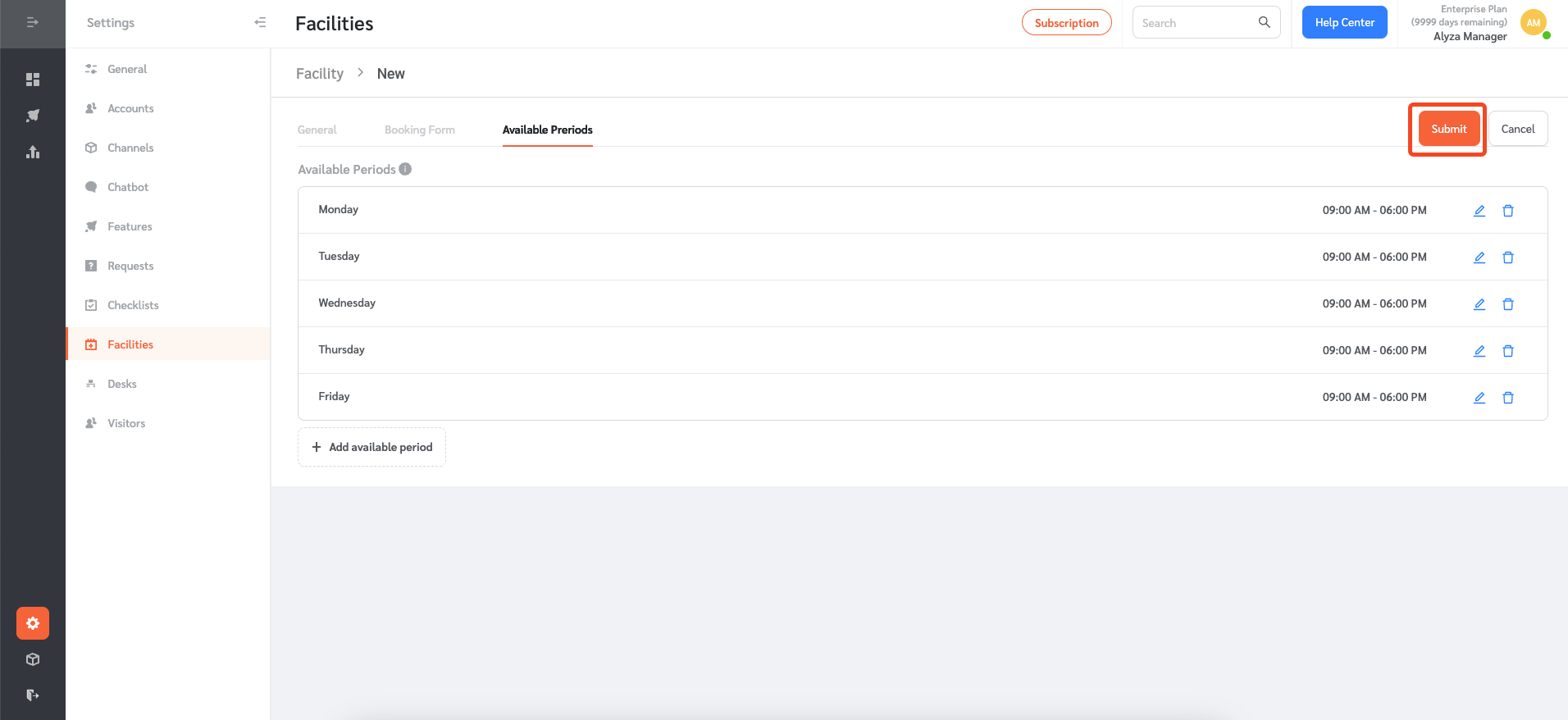The width and height of the screenshot is (1568, 720).
Task: Cancel the new facility form
Action: coord(1518,129)
